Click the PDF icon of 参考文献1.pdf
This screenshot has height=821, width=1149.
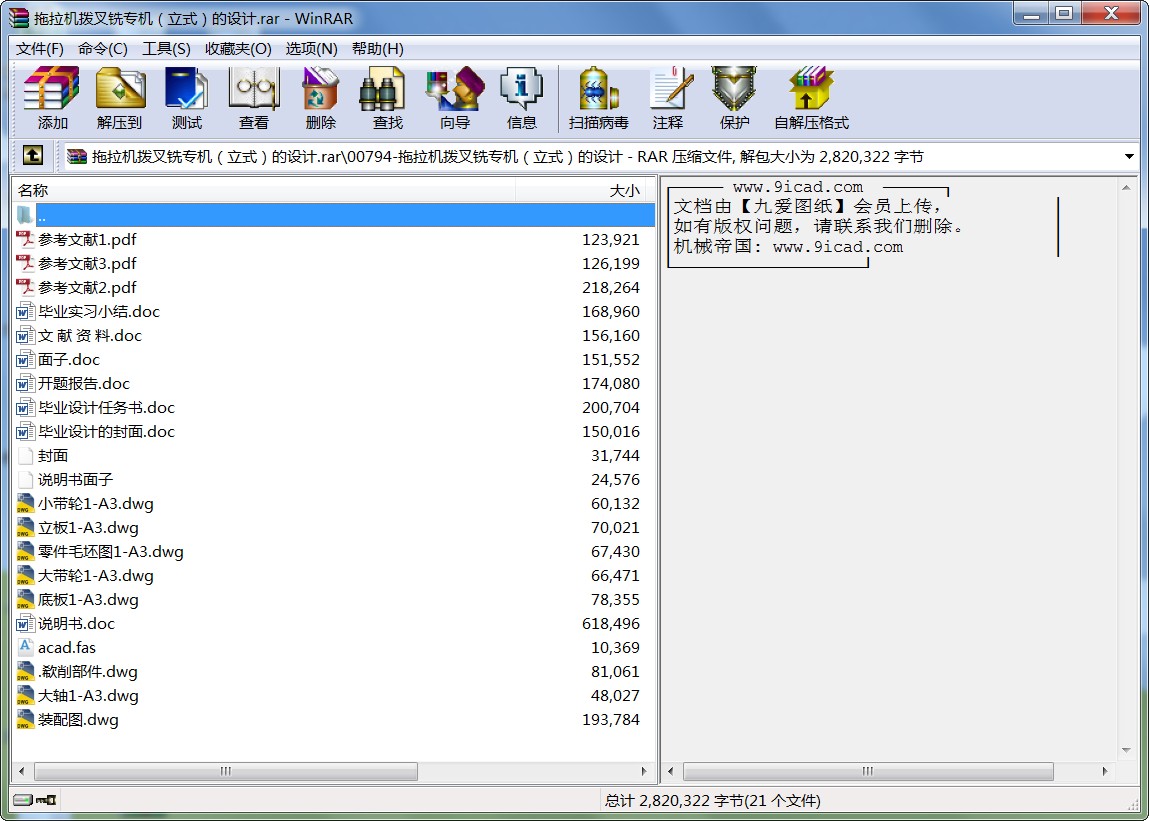pyautogui.click(x=26, y=240)
